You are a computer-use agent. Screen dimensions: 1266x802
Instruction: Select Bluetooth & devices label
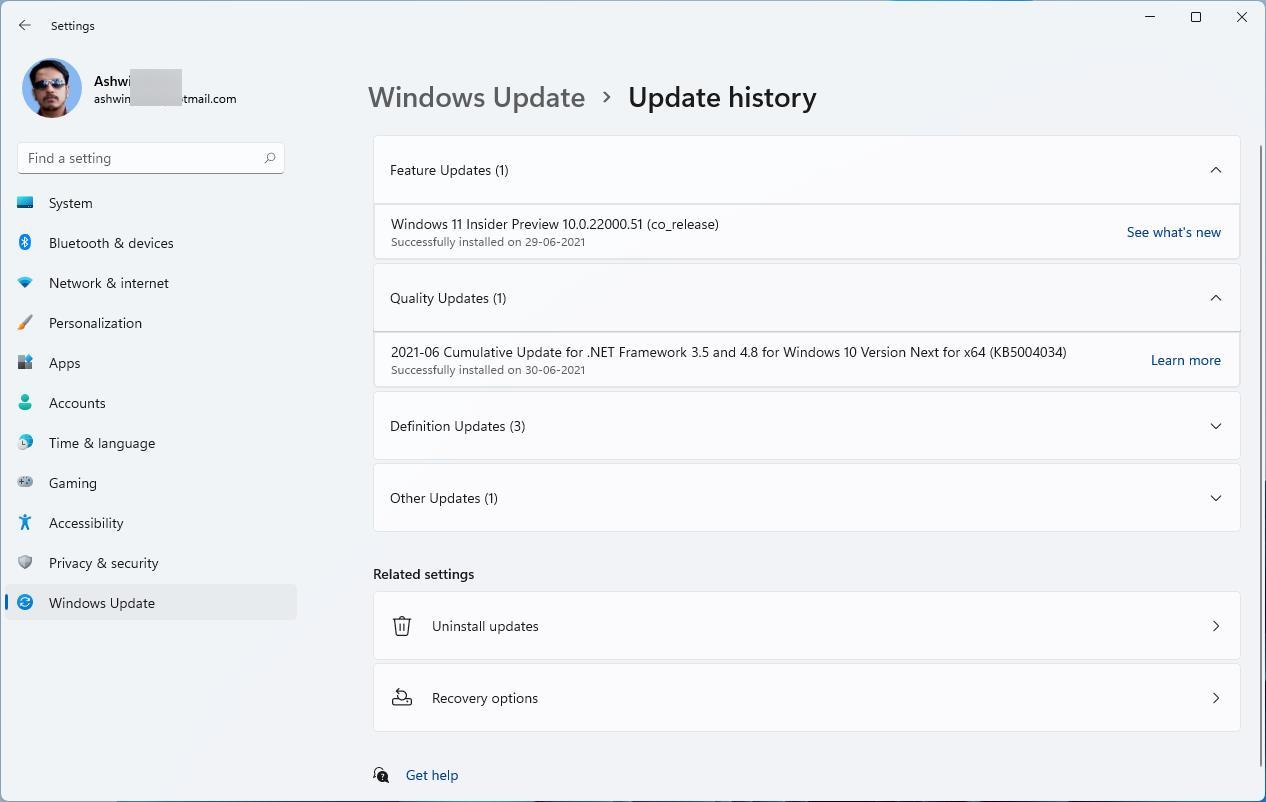coord(111,243)
